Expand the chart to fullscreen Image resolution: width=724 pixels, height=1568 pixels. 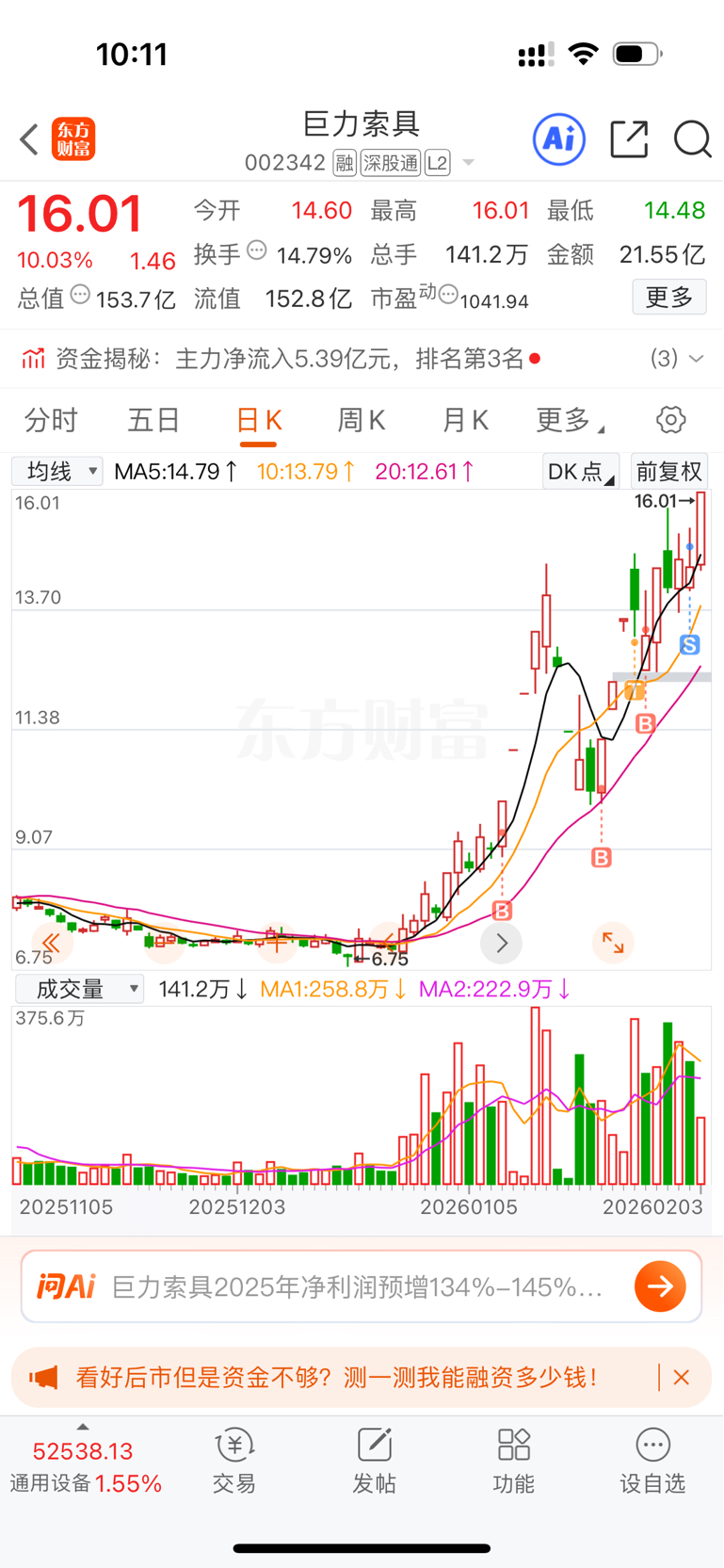pos(613,943)
